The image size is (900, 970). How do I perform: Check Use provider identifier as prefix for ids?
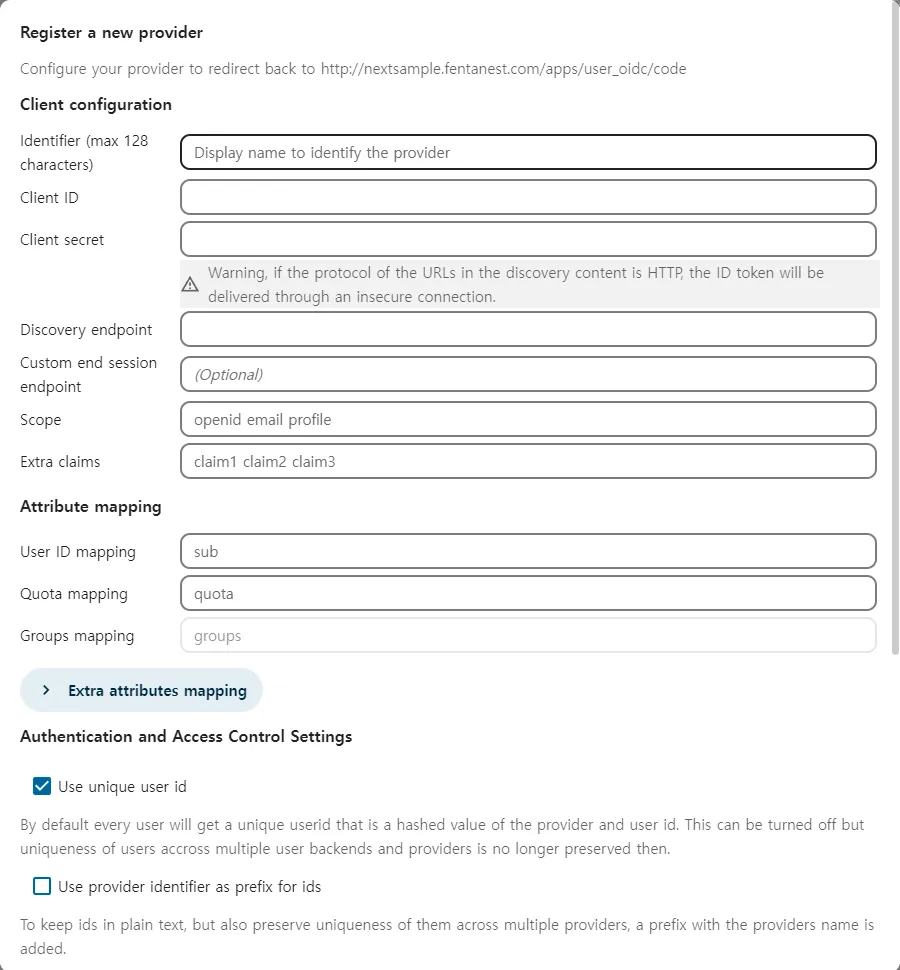coord(41,886)
